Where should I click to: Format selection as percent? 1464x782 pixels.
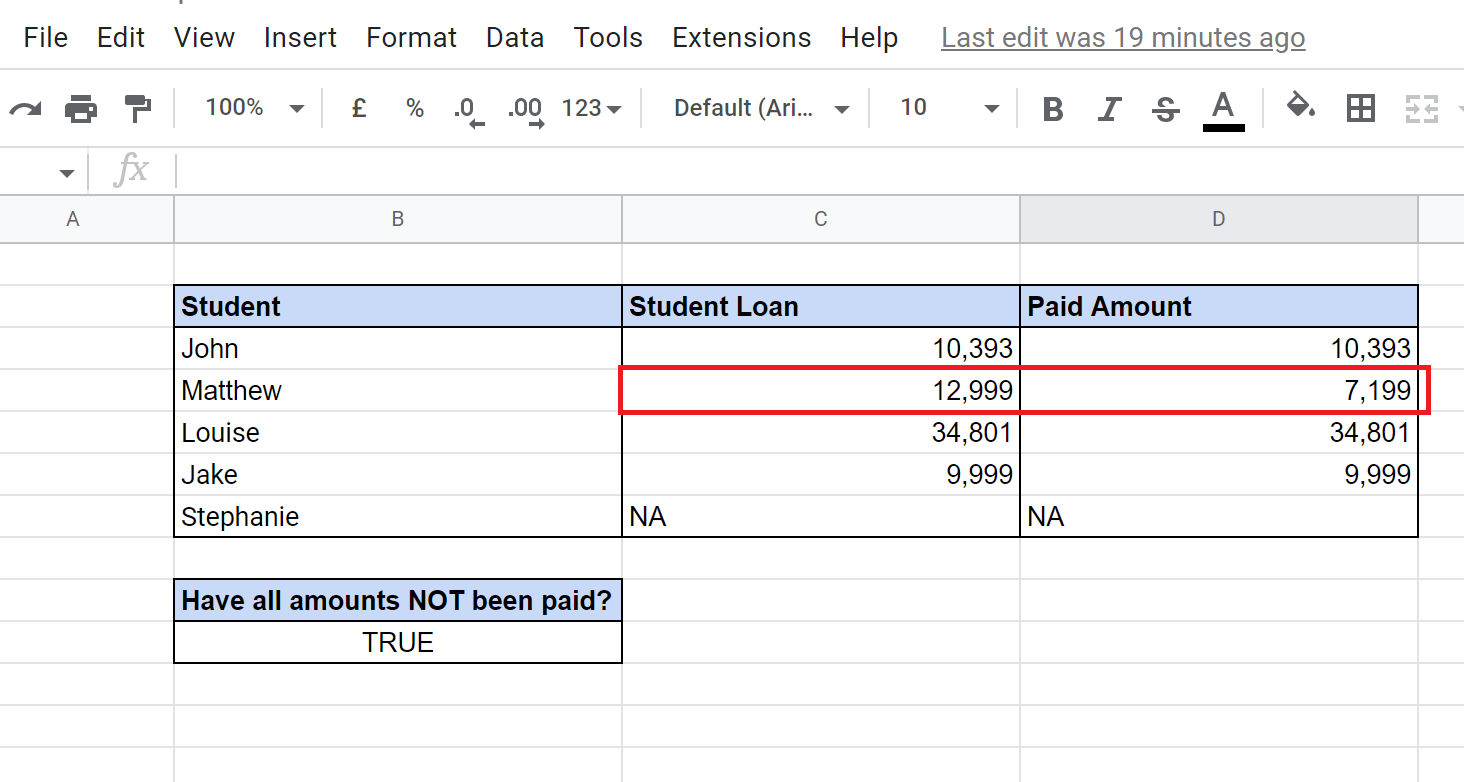coord(414,108)
